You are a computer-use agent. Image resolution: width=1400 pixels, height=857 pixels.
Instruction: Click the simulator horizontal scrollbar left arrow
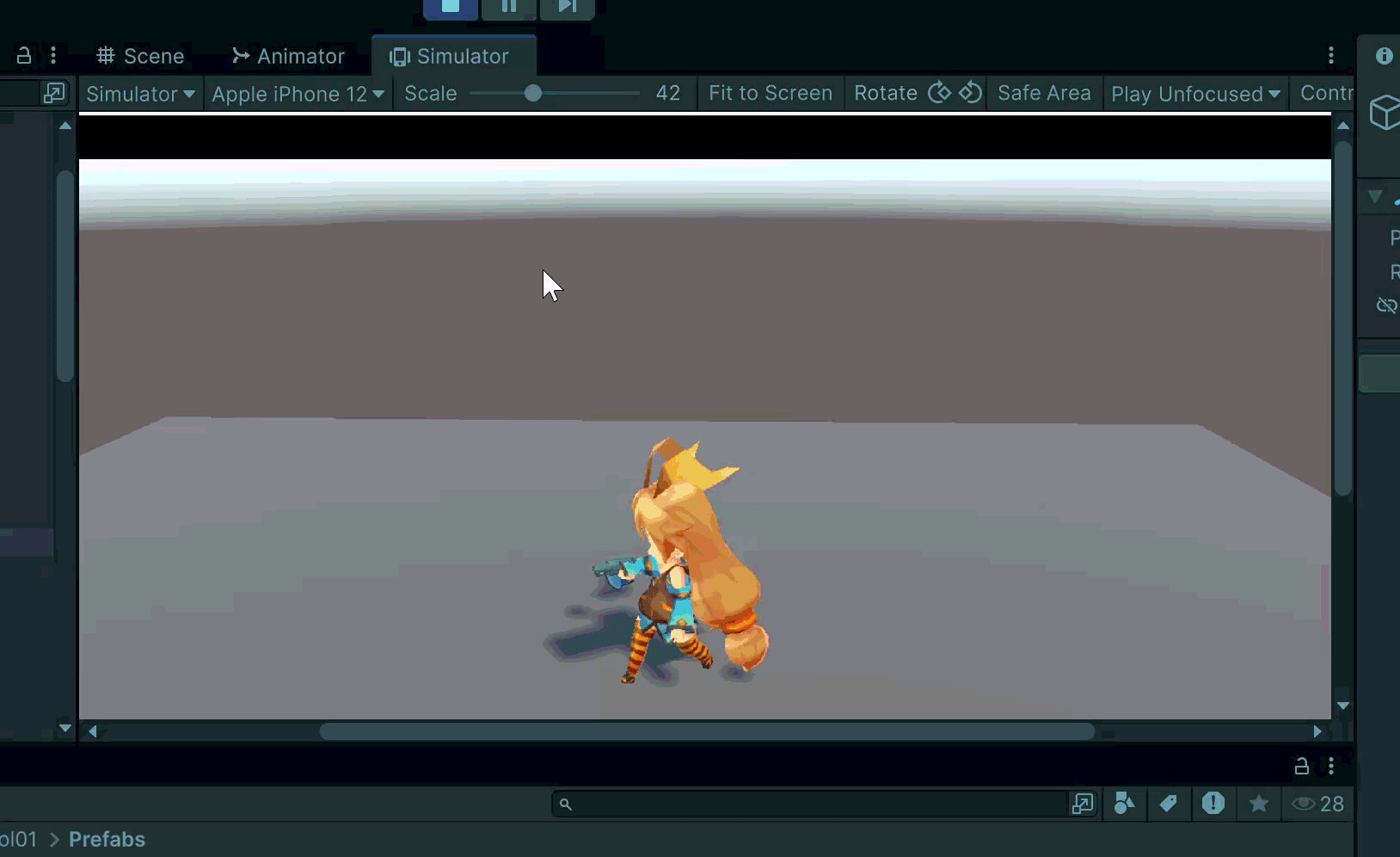93,731
